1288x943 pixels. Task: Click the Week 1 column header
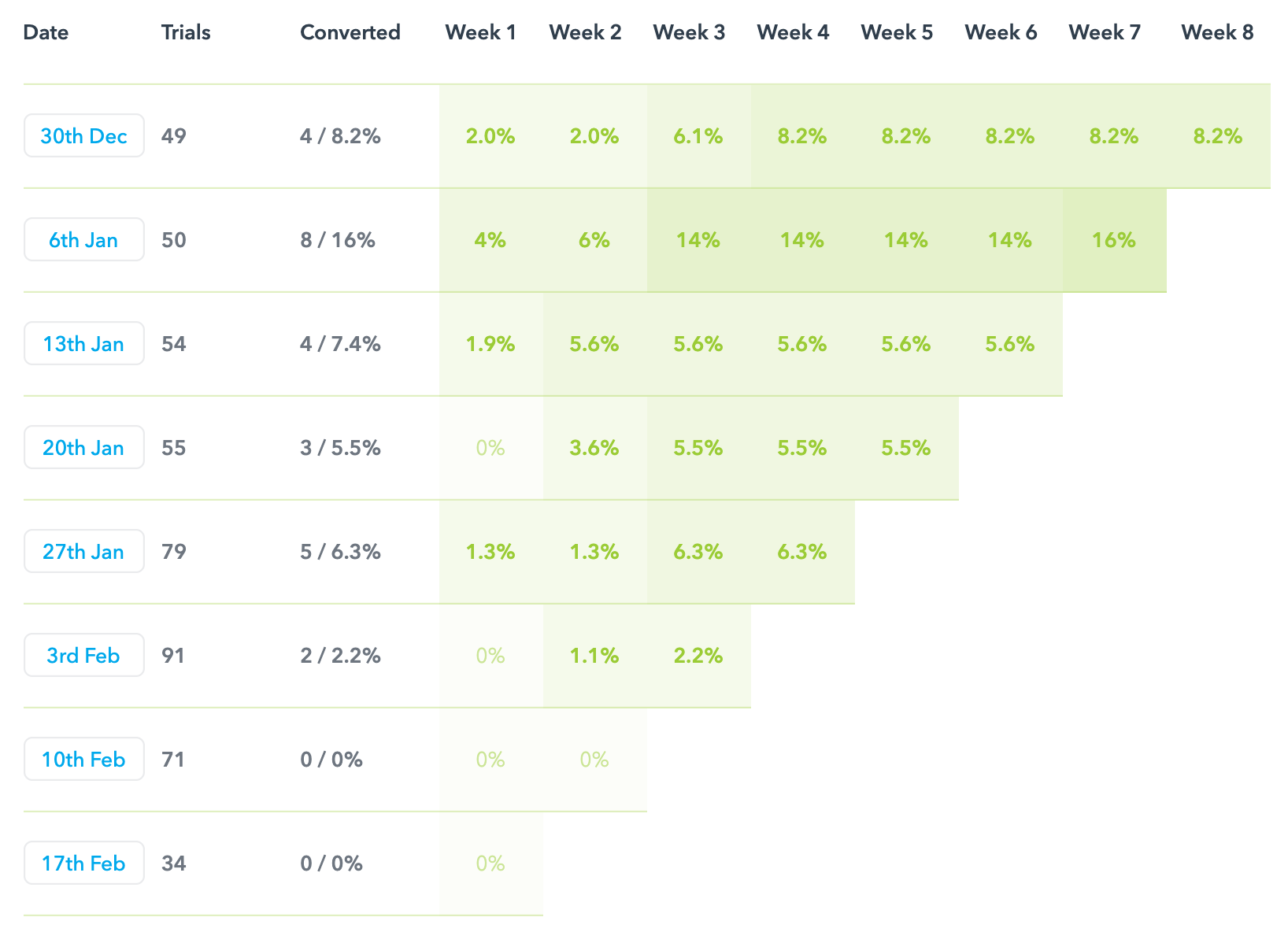[x=480, y=32]
